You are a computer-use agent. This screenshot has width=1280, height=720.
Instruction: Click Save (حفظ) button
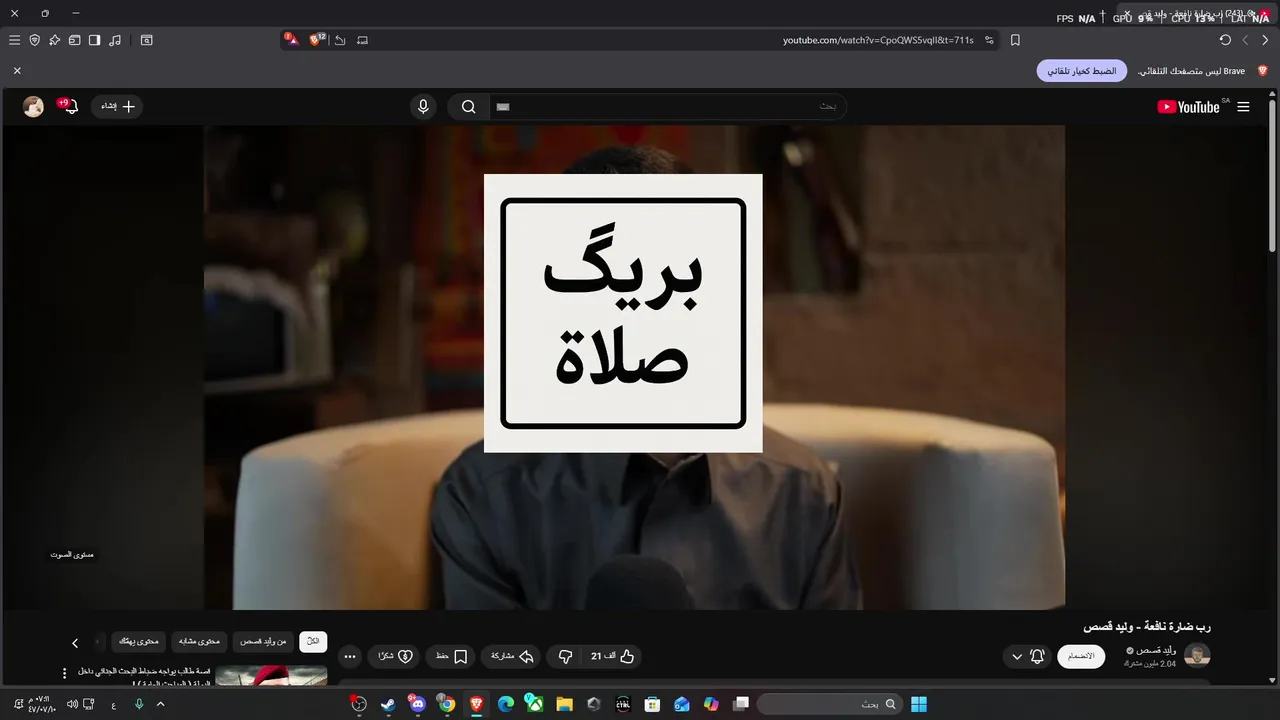click(452, 657)
